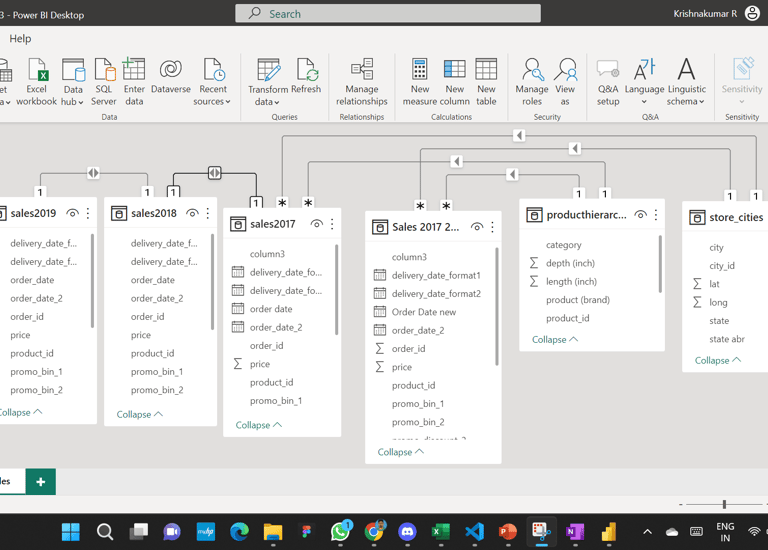Collapse the sales2018 table card
The image size is (768, 550).
(x=140, y=414)
